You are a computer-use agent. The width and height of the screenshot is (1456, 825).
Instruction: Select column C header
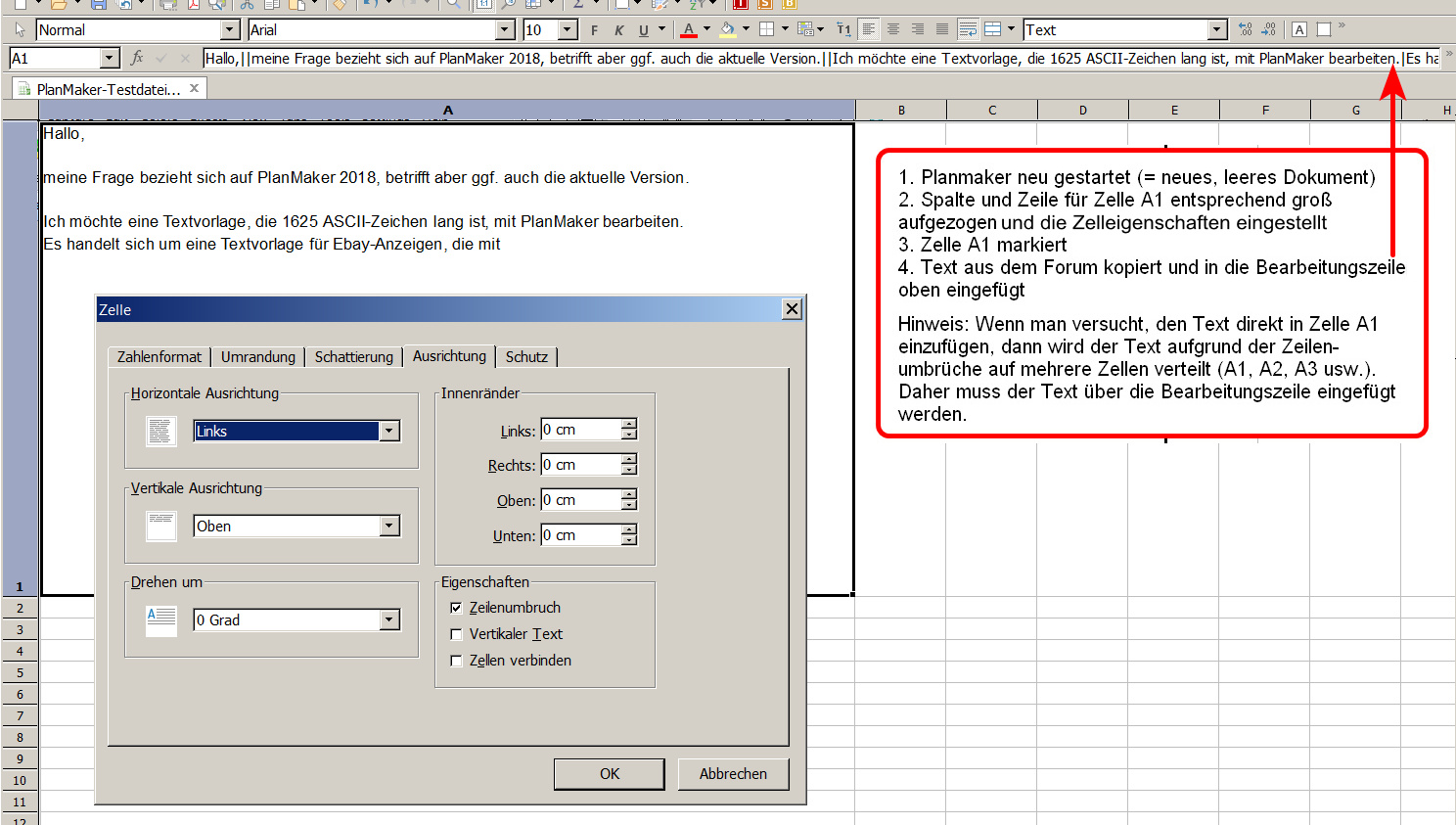992,110
